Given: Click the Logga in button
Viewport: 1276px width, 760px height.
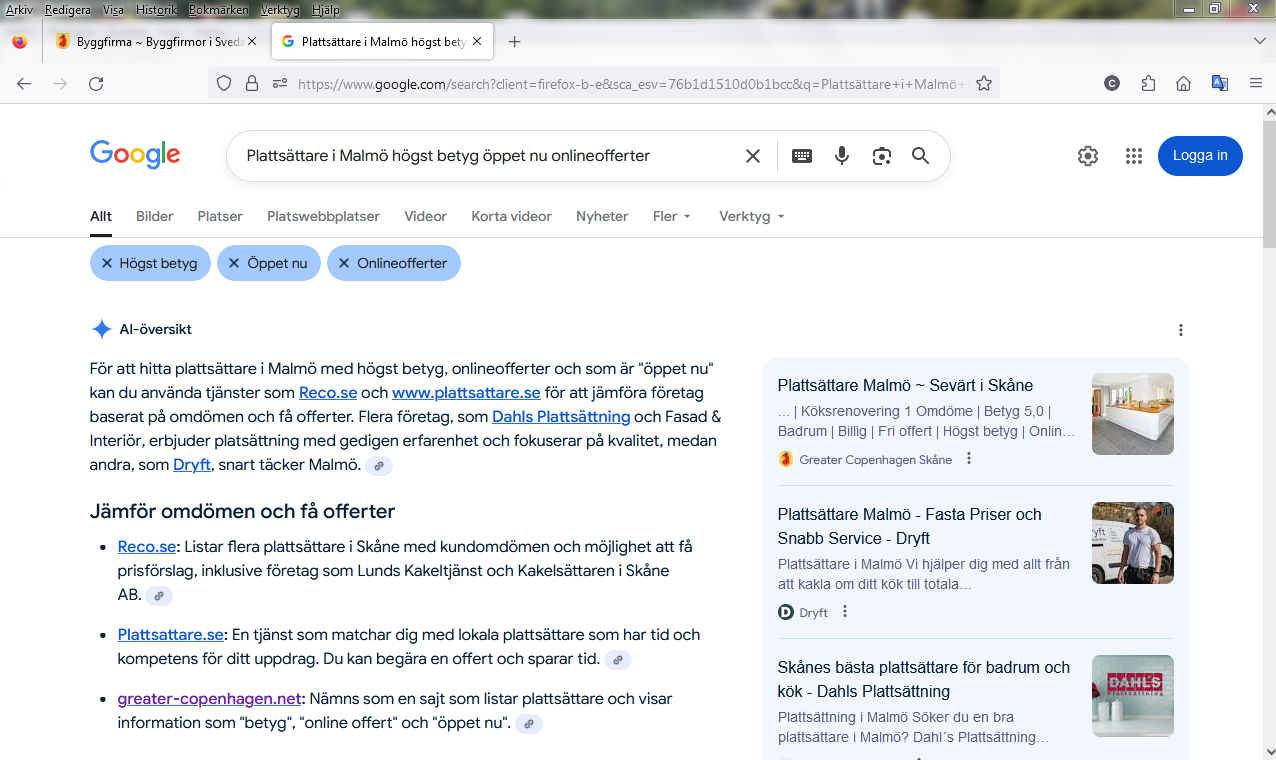Looking at the screenshot, I should tap(1200, 156).
